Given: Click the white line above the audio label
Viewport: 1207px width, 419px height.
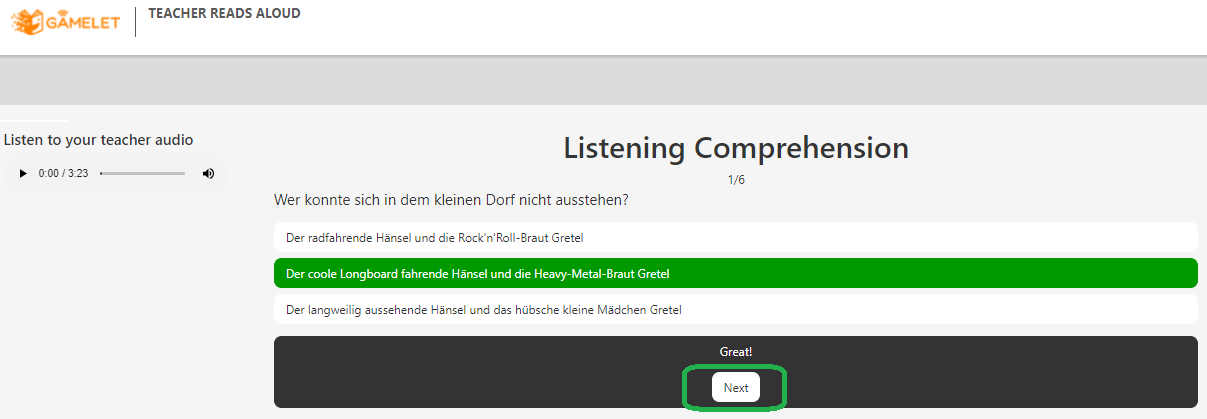Looking at the screenshot, I should [x=34, y=120].
